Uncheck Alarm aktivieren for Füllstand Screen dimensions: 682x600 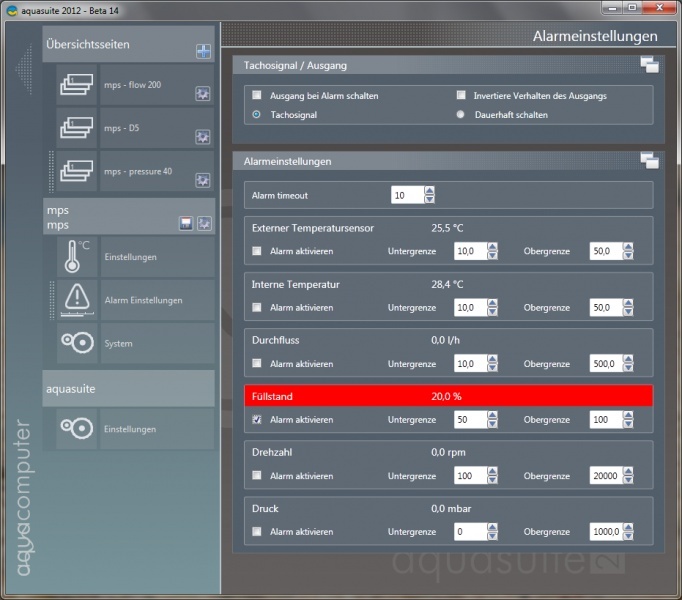[x=257, y=419]
